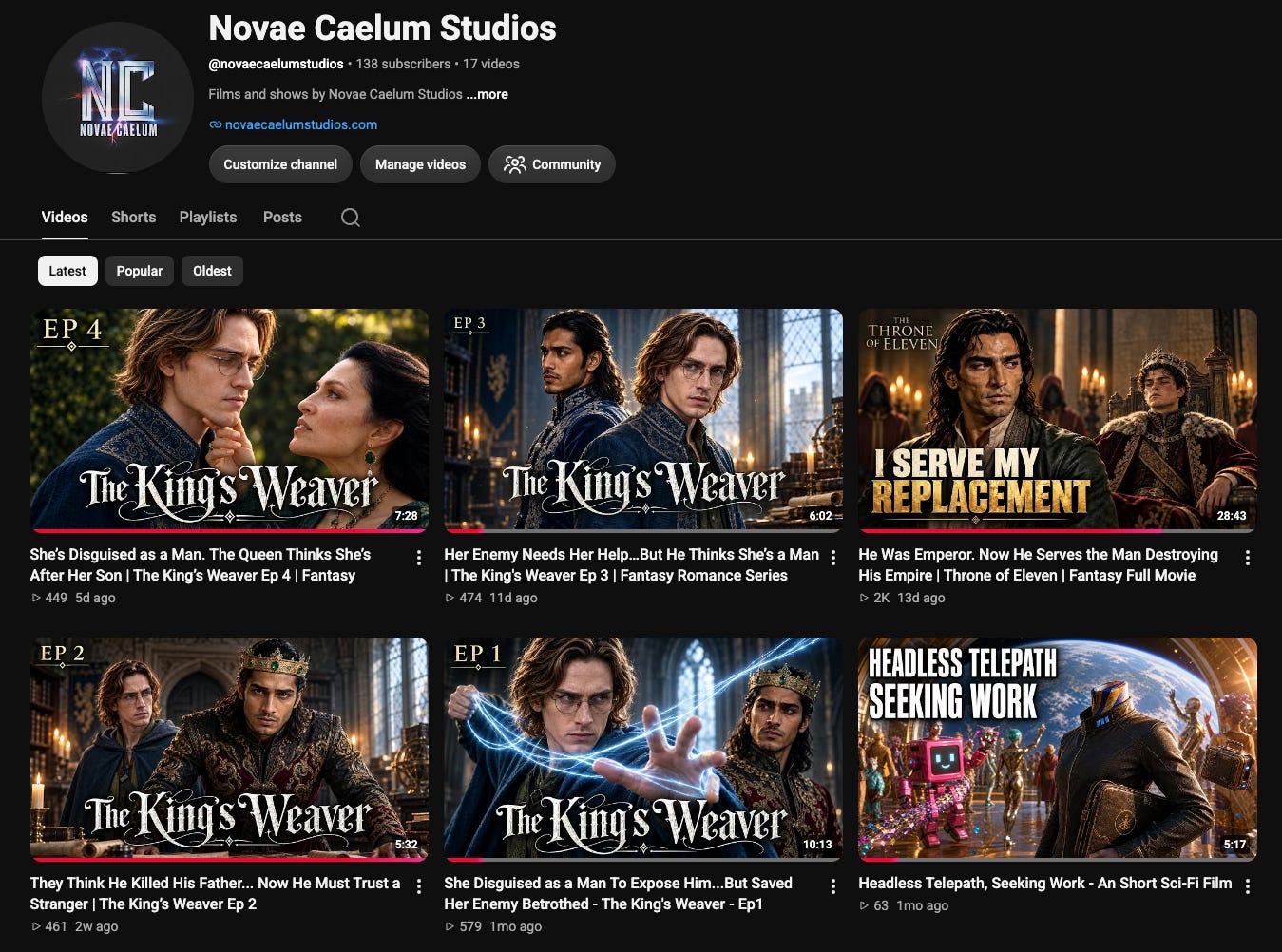Switch to the Playlists tab
The height and width of the screenshot is (952, 1282).
click(x=208, y=217)
